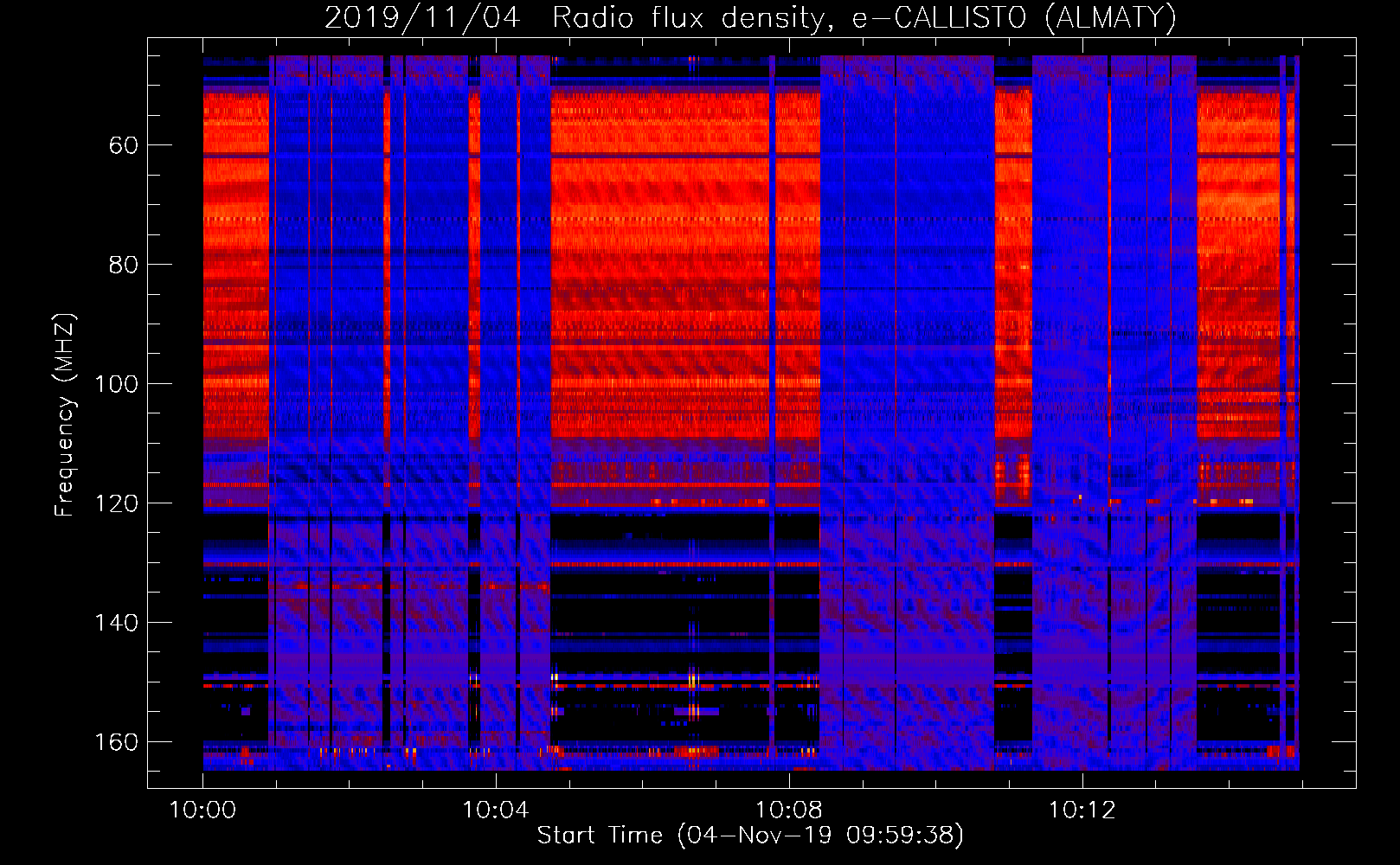Click the 'Start Time (04-Nov-19 09:59:38)' x-axis label

pos(750,835)
